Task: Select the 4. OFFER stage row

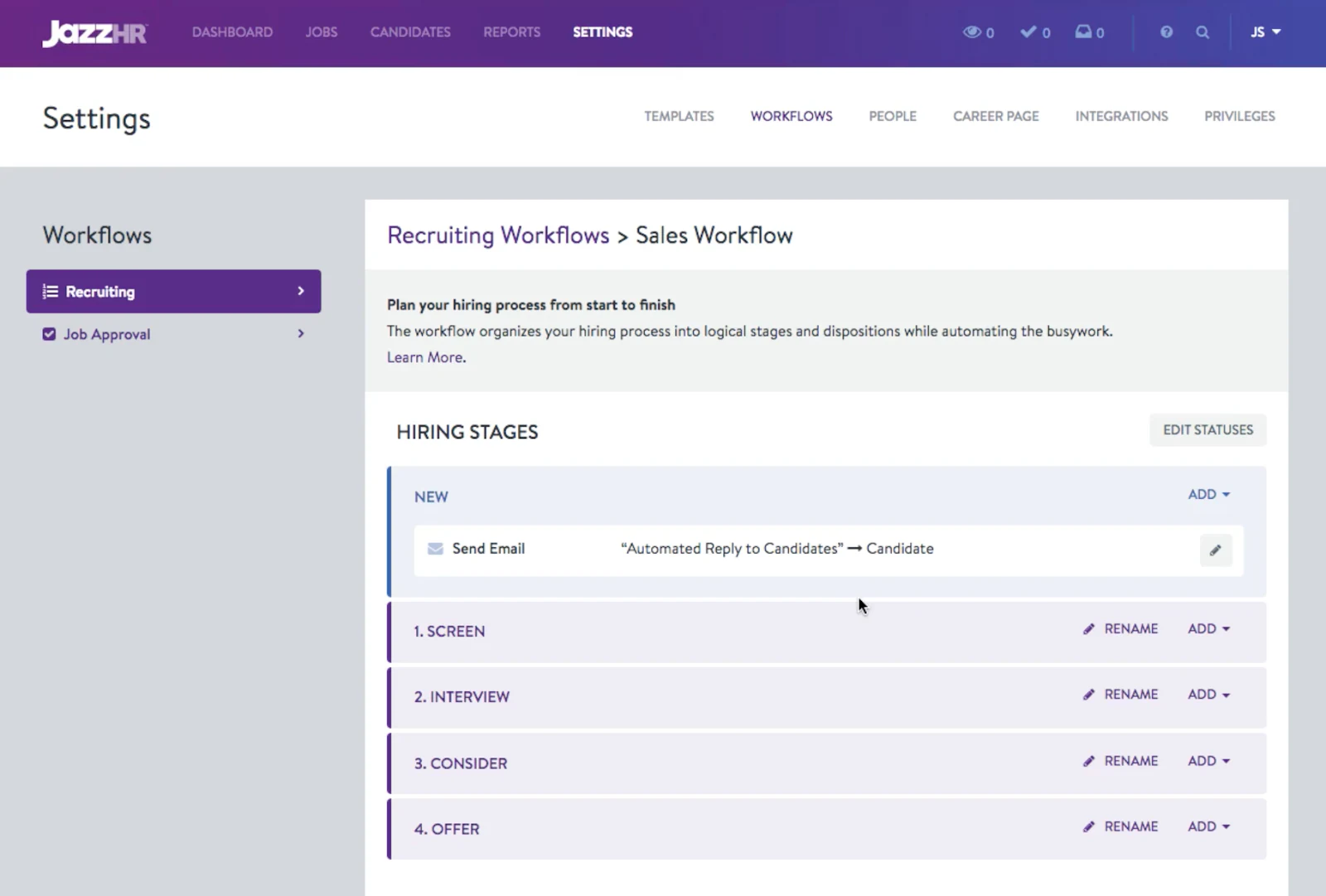Action: pos(826,829)
